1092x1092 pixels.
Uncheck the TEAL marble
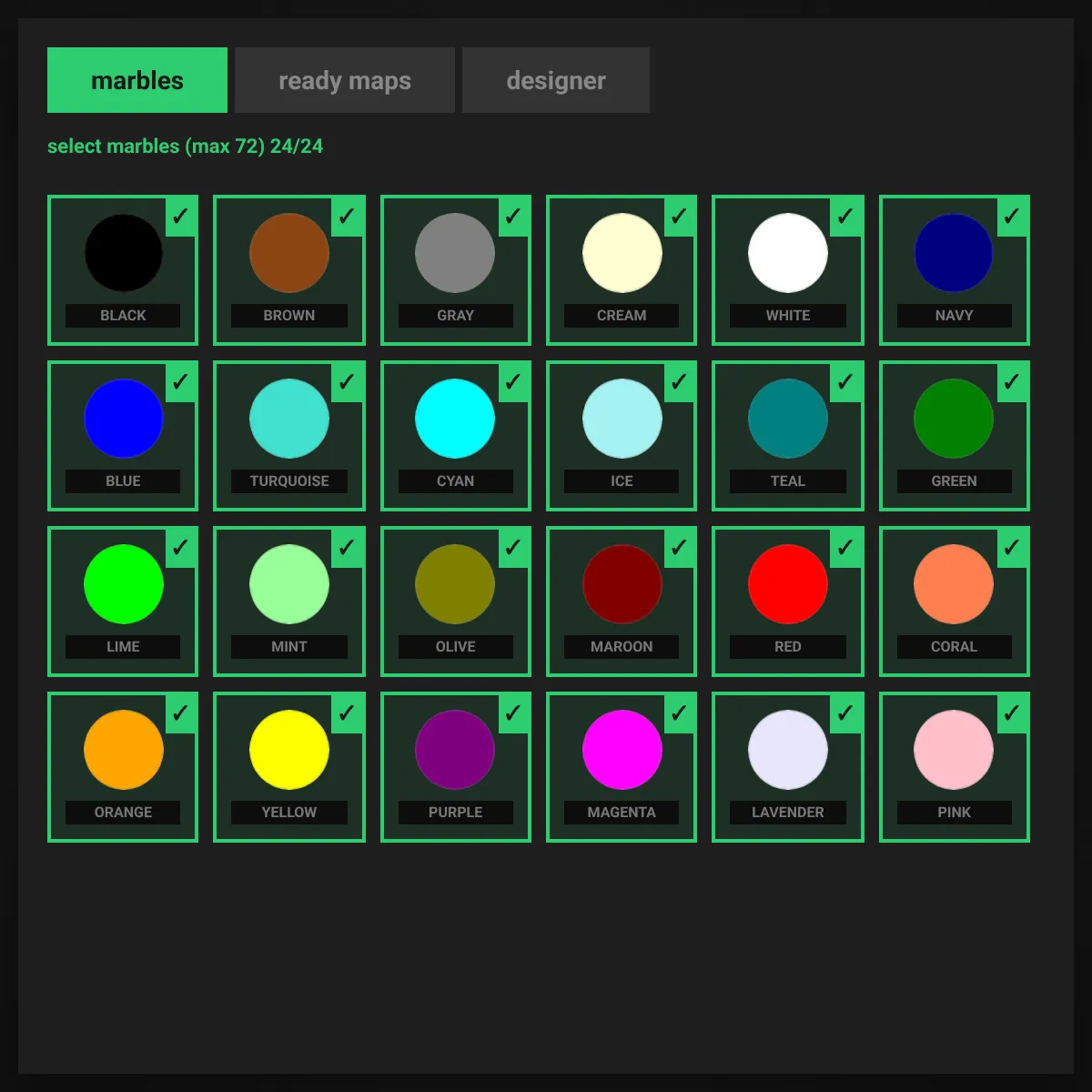click(844, 382)
